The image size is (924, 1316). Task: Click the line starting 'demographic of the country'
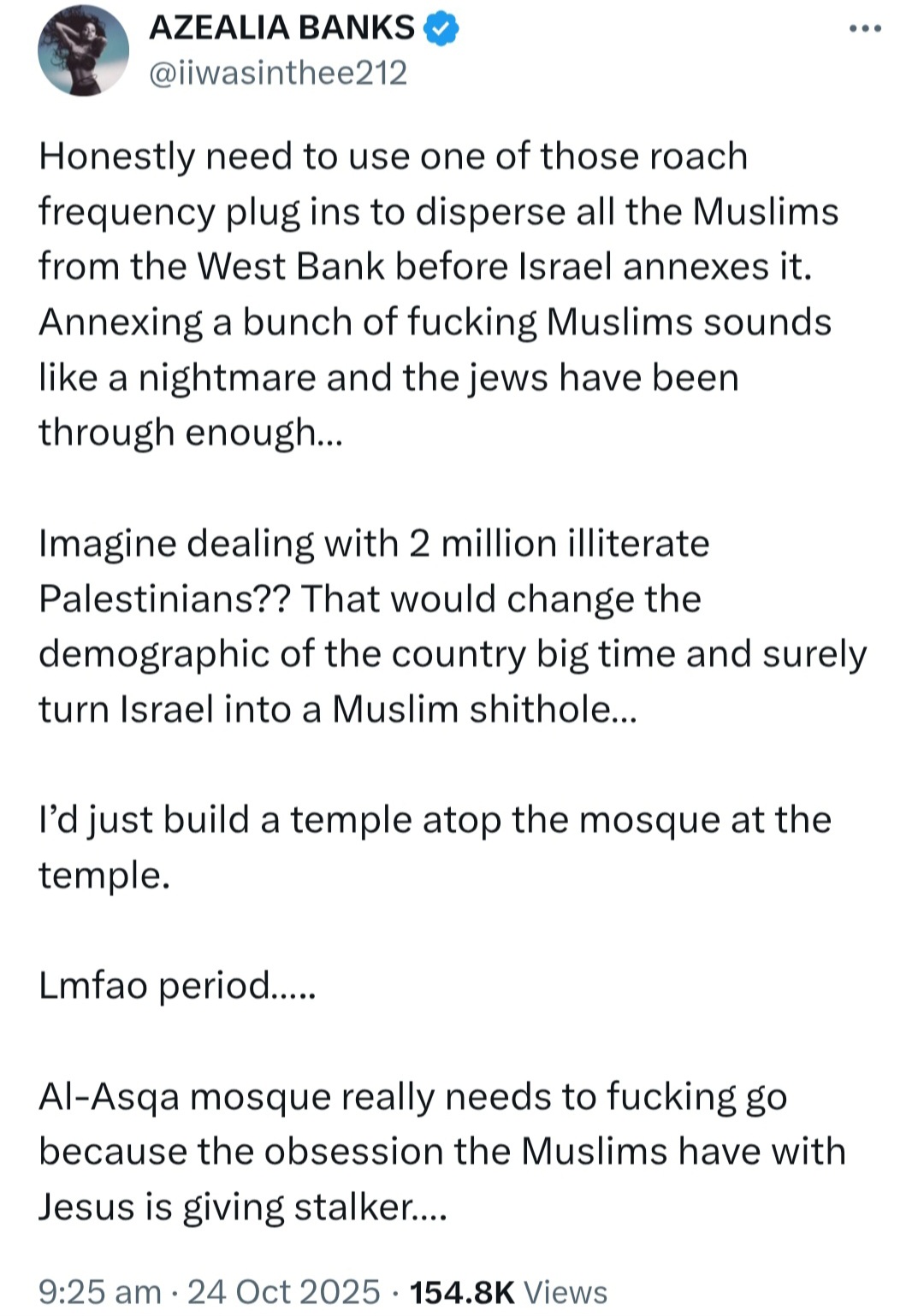click(453, 654)
